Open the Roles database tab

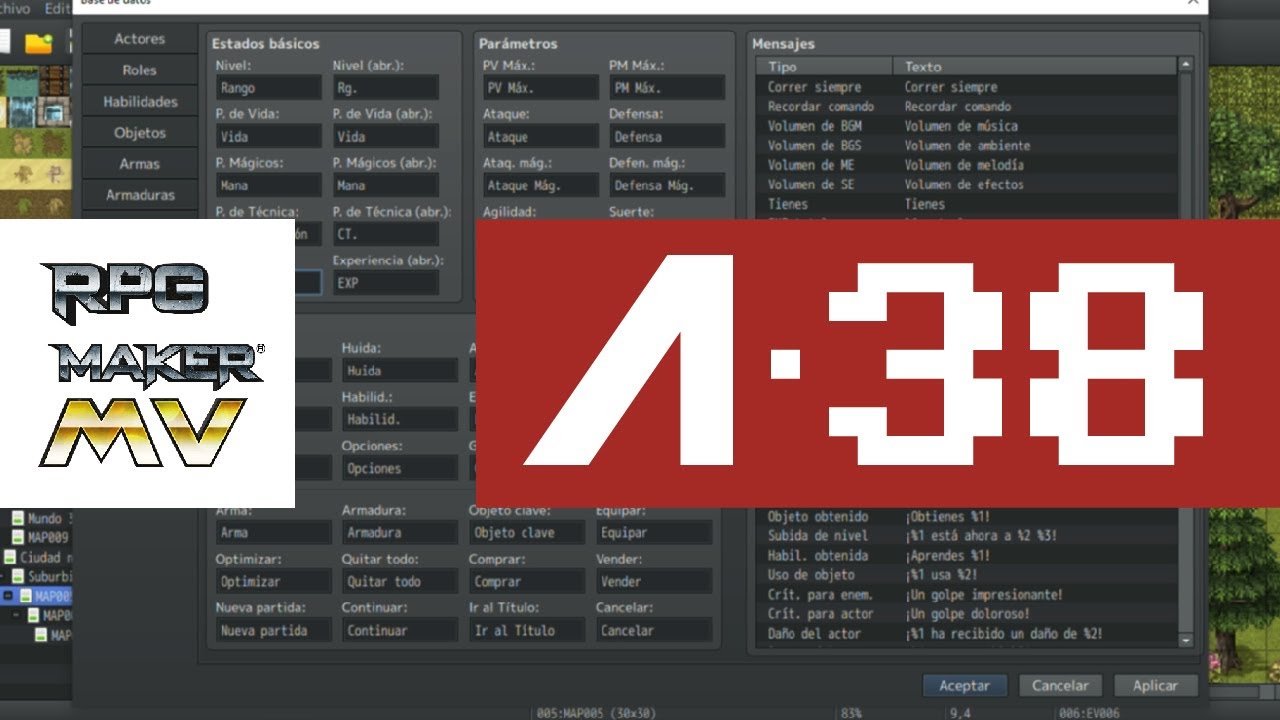[139, 70]
